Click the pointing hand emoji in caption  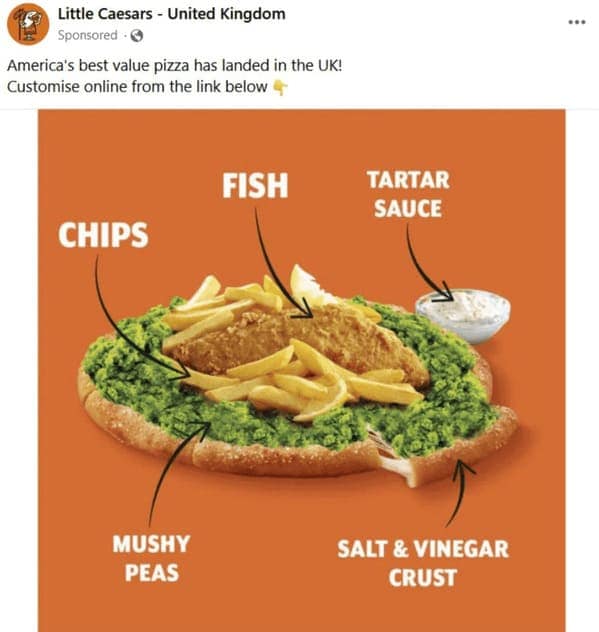pyautogui.click(x=280, y=87)
